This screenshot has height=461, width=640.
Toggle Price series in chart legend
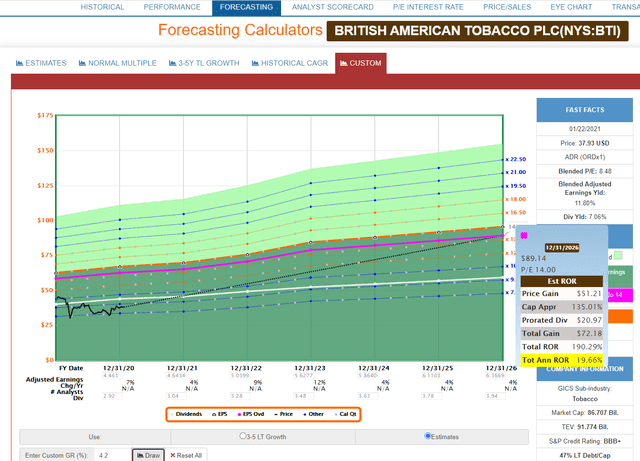point(284,414)
